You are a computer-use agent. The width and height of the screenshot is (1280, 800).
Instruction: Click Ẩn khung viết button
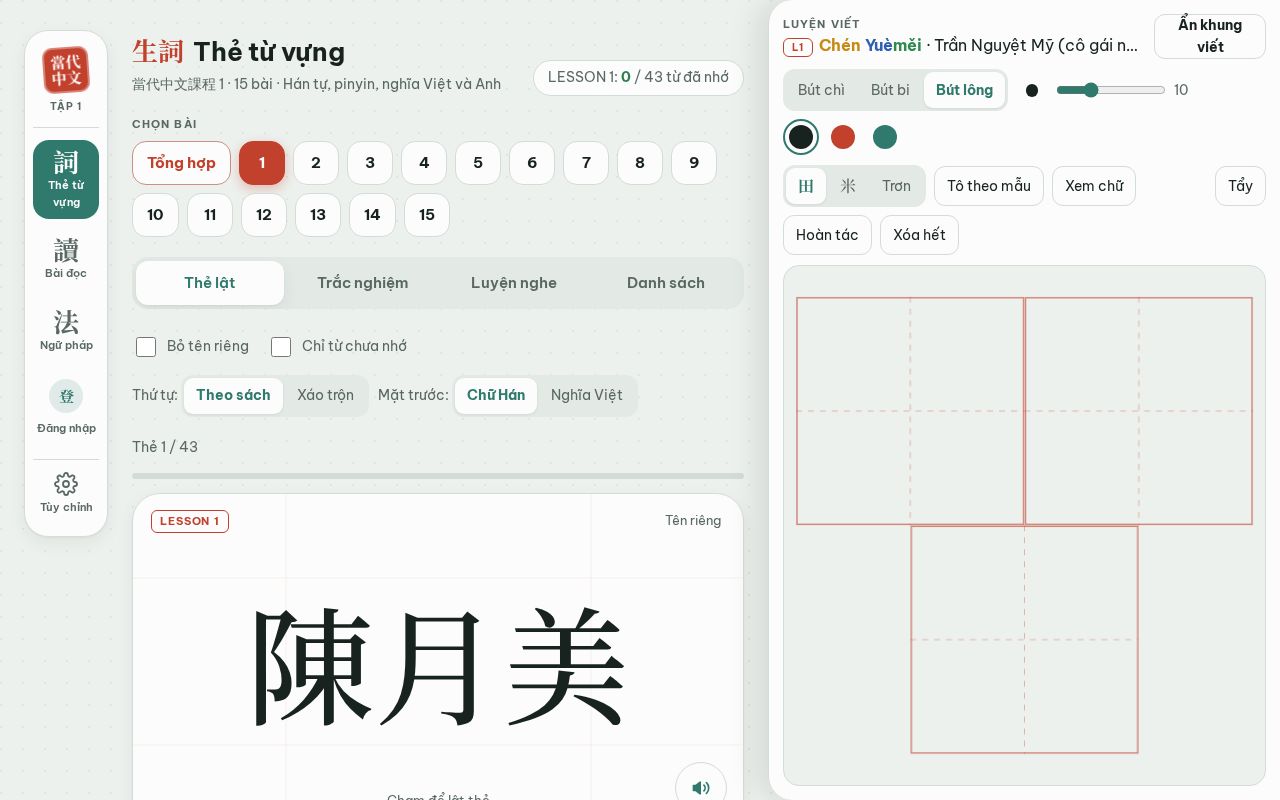pyautogui.click(x=1210, y=36)
